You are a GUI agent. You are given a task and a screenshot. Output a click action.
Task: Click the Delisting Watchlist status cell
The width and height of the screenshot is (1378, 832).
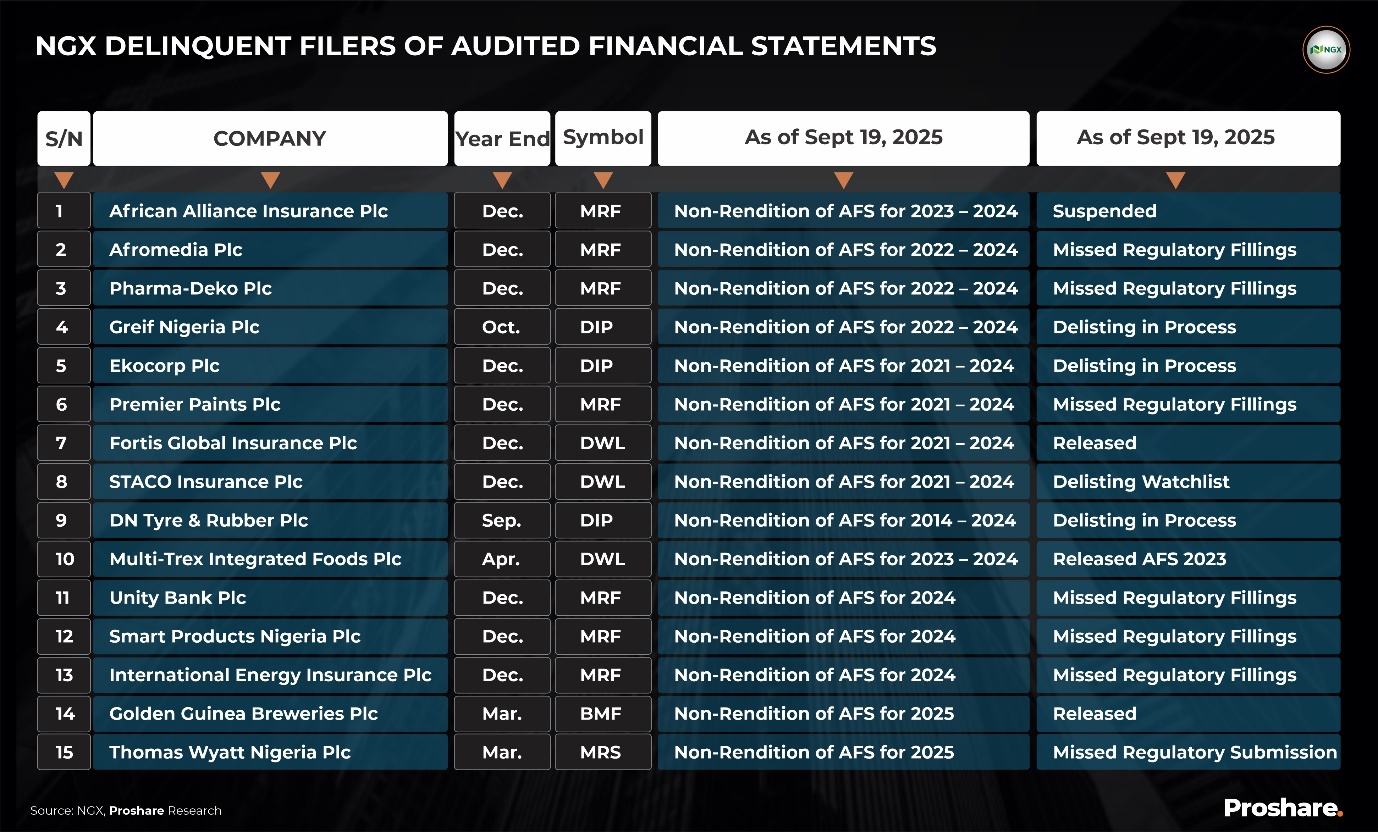pyautogui.click(x=1141, y=482)
